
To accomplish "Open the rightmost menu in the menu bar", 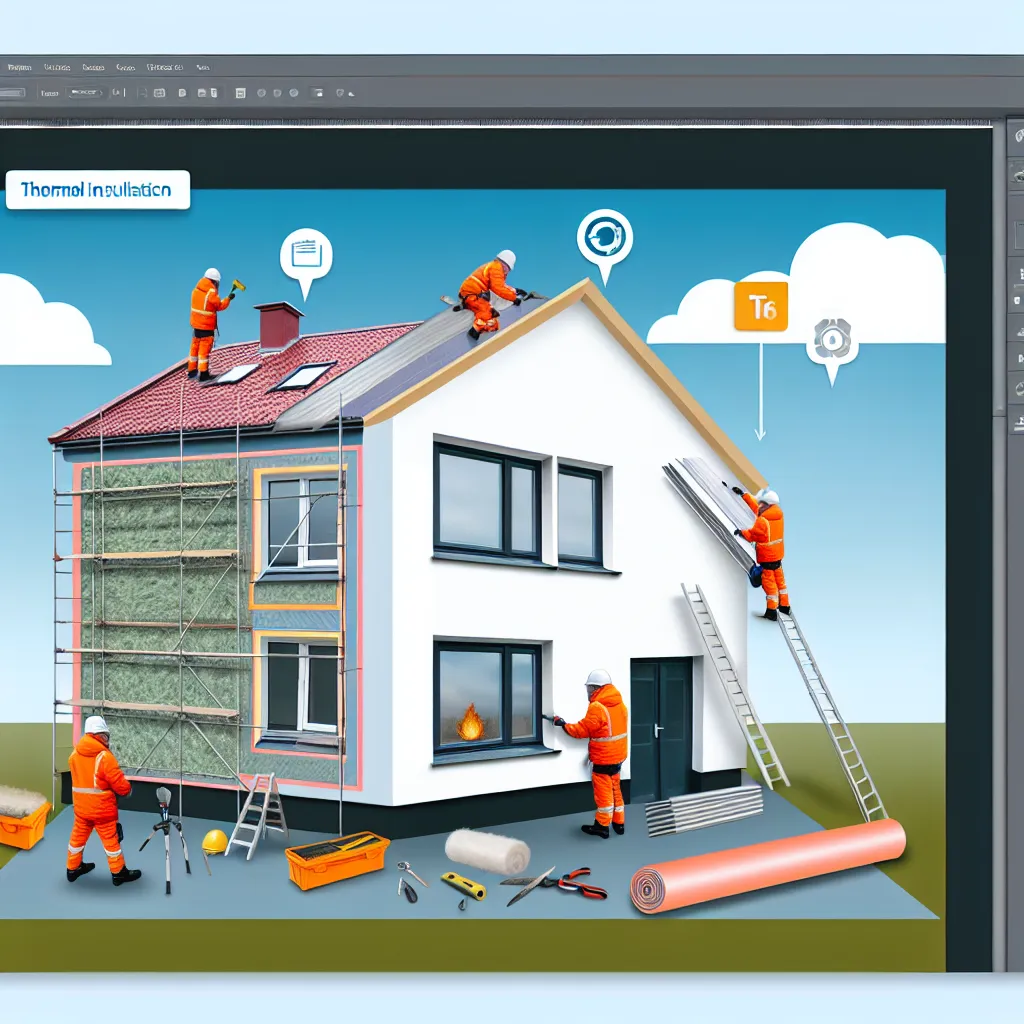I will 203,68.
